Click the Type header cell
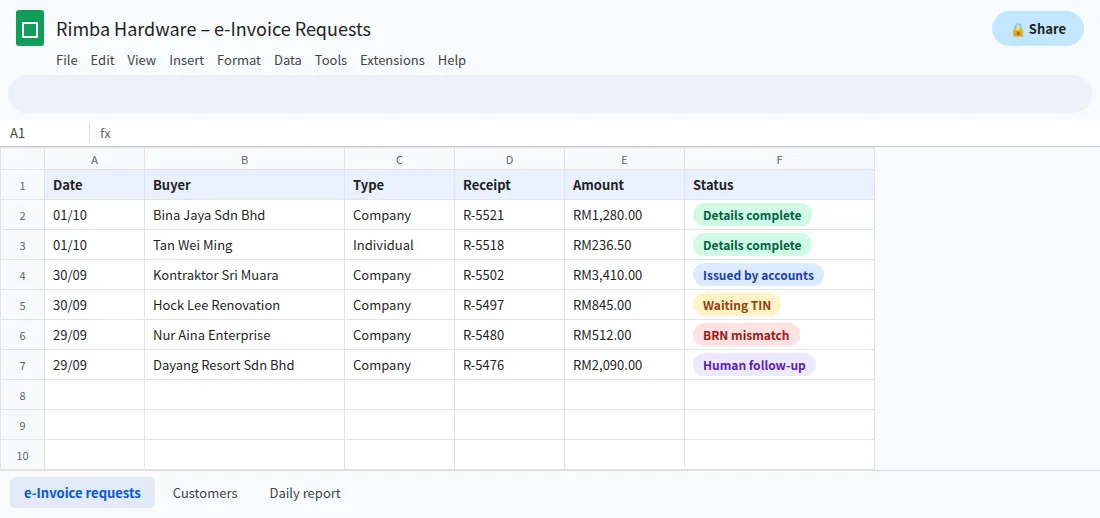 pos(400,185)
